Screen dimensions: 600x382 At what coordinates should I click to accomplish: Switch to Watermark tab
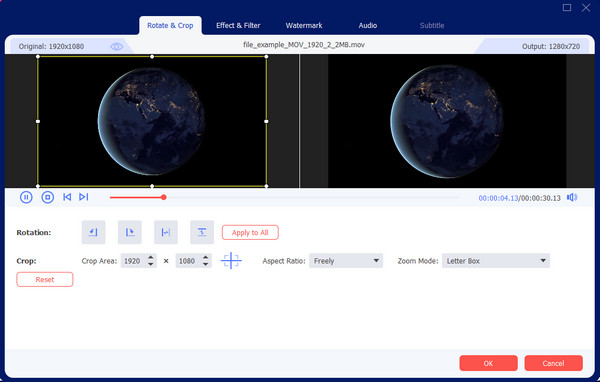pyautogui.click(x=304, y=25)
